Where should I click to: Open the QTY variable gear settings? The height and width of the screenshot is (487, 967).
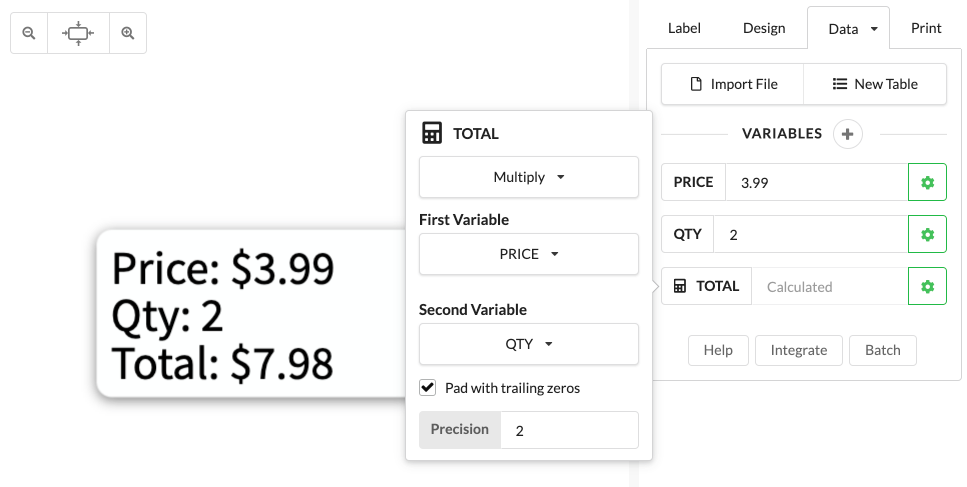pos(927,234)
